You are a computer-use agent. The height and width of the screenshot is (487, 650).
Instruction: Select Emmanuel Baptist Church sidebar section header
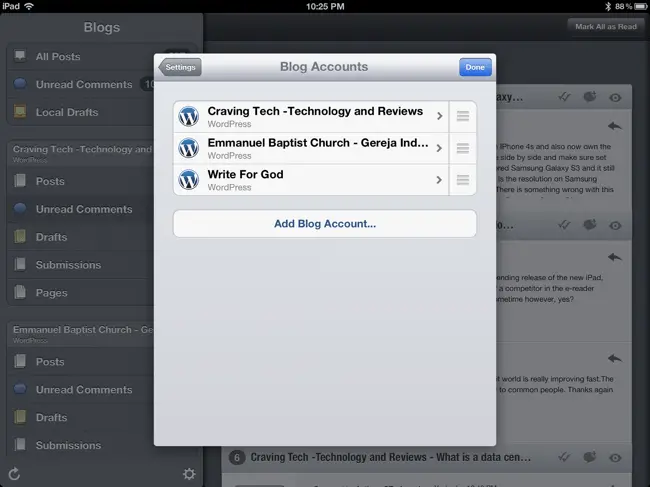[82, 333]
